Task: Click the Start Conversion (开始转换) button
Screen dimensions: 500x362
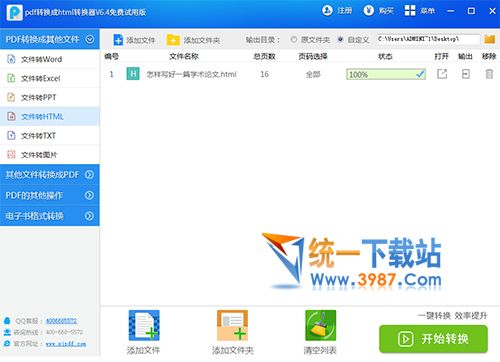Action: (433, 339)
